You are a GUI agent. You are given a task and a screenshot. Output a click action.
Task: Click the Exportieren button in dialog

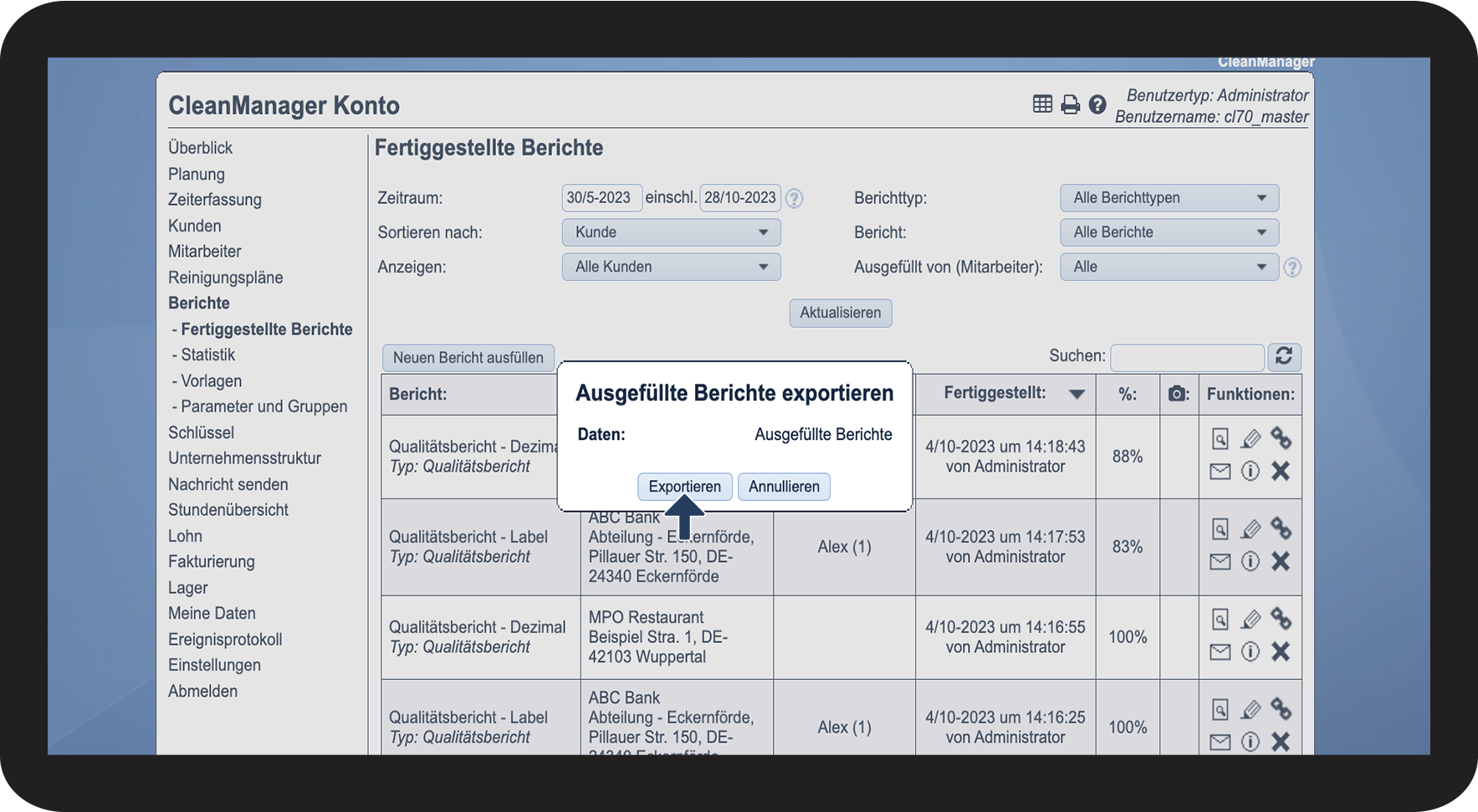685,487
